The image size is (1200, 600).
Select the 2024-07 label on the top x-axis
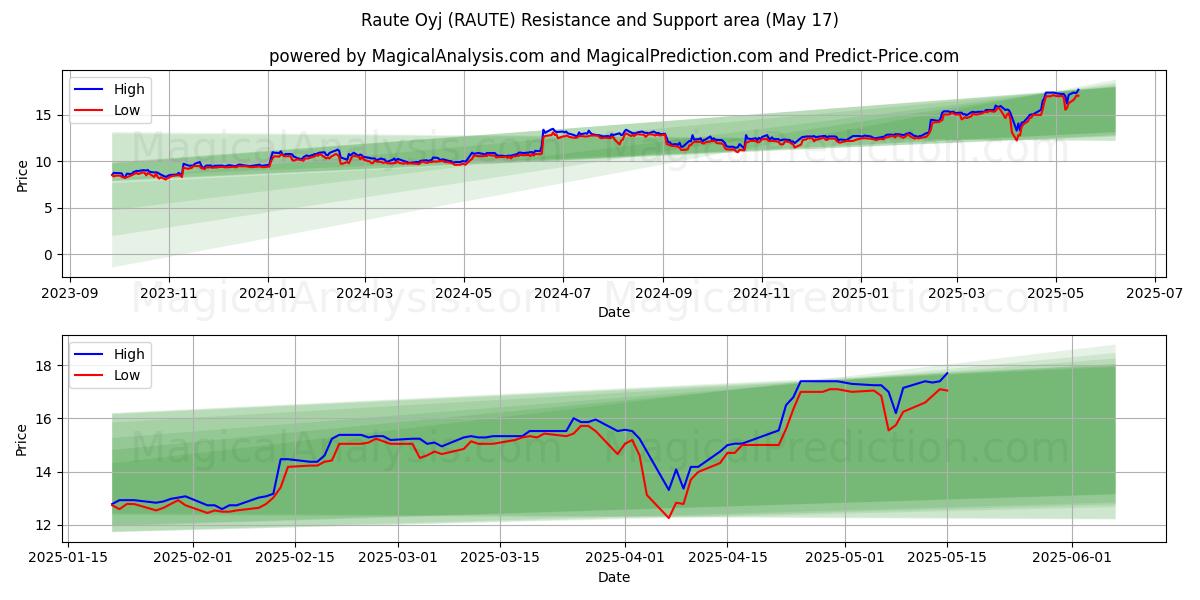pos(562,294)
